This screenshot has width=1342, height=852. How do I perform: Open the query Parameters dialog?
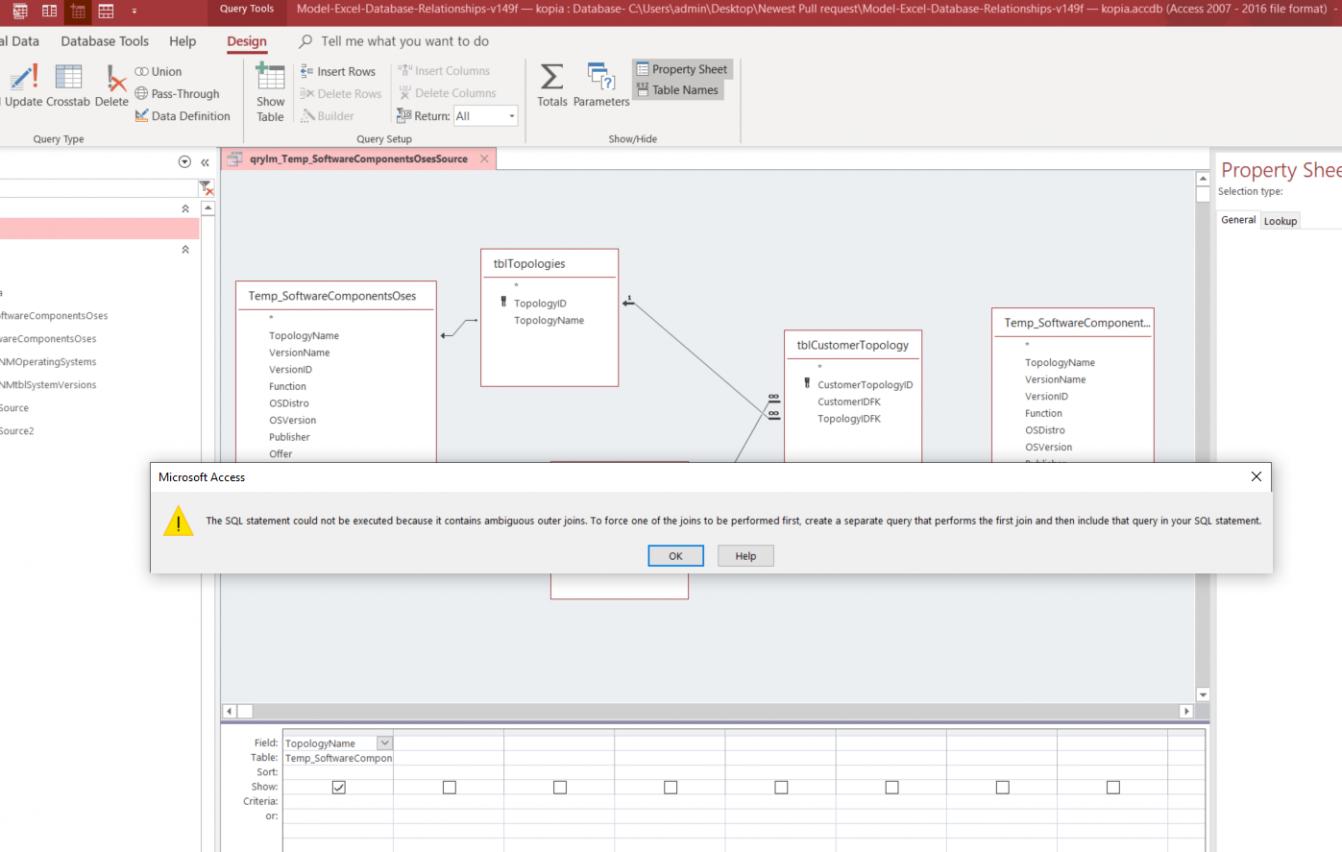point(602,85)
